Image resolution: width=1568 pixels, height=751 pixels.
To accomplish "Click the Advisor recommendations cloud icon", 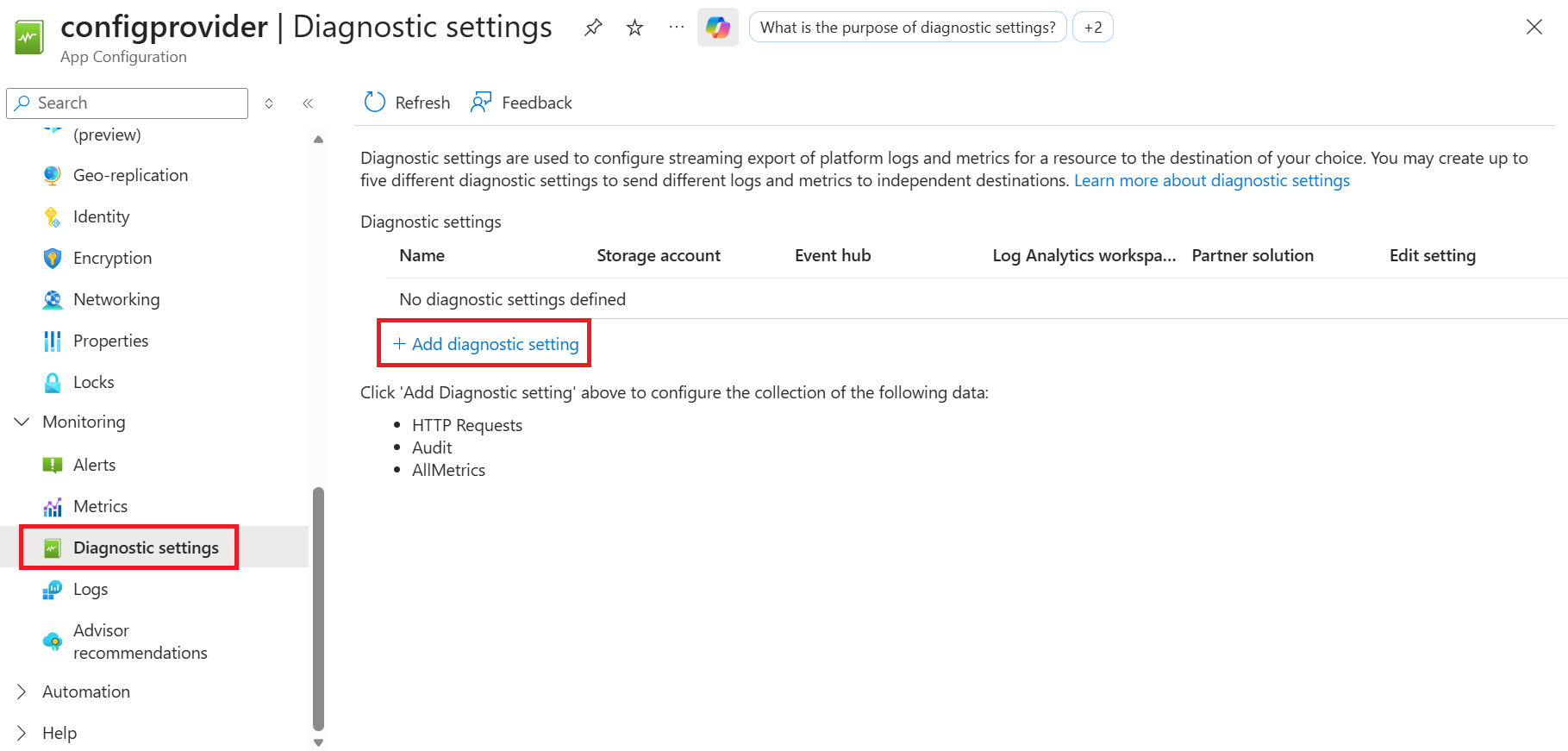I will pos(53,641).
